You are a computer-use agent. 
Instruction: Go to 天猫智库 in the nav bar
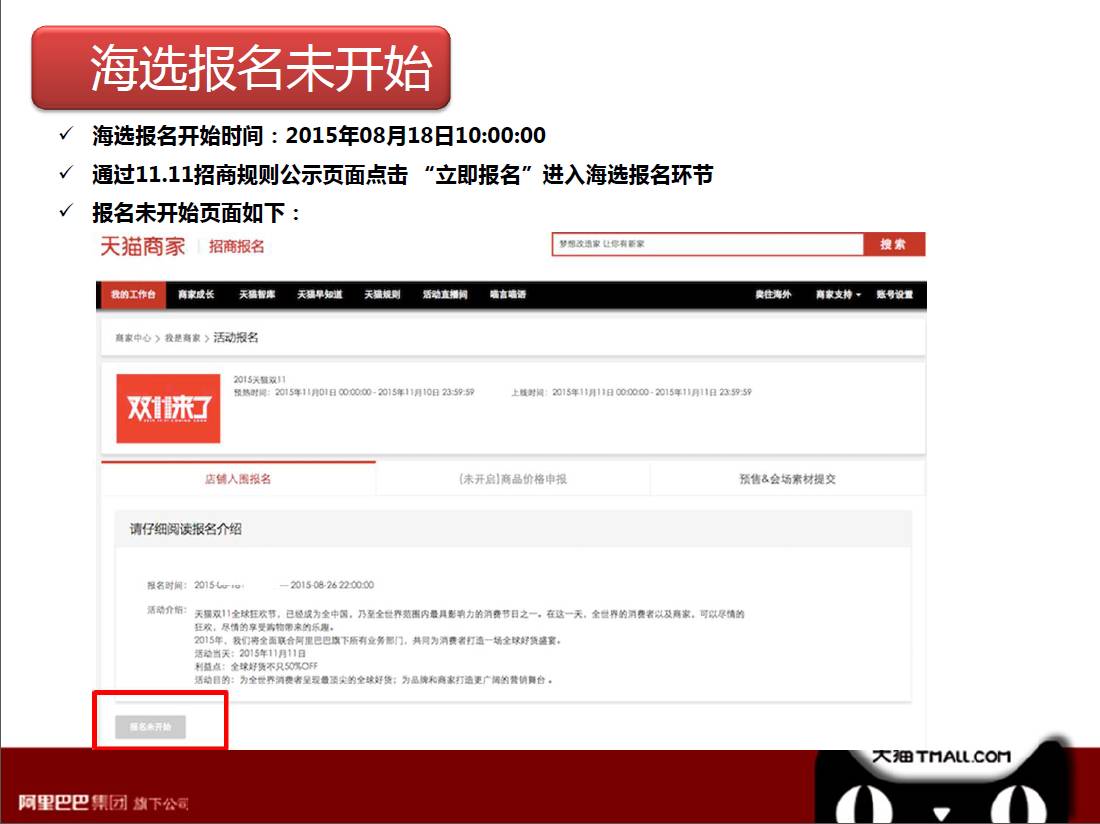click(257, 295)
